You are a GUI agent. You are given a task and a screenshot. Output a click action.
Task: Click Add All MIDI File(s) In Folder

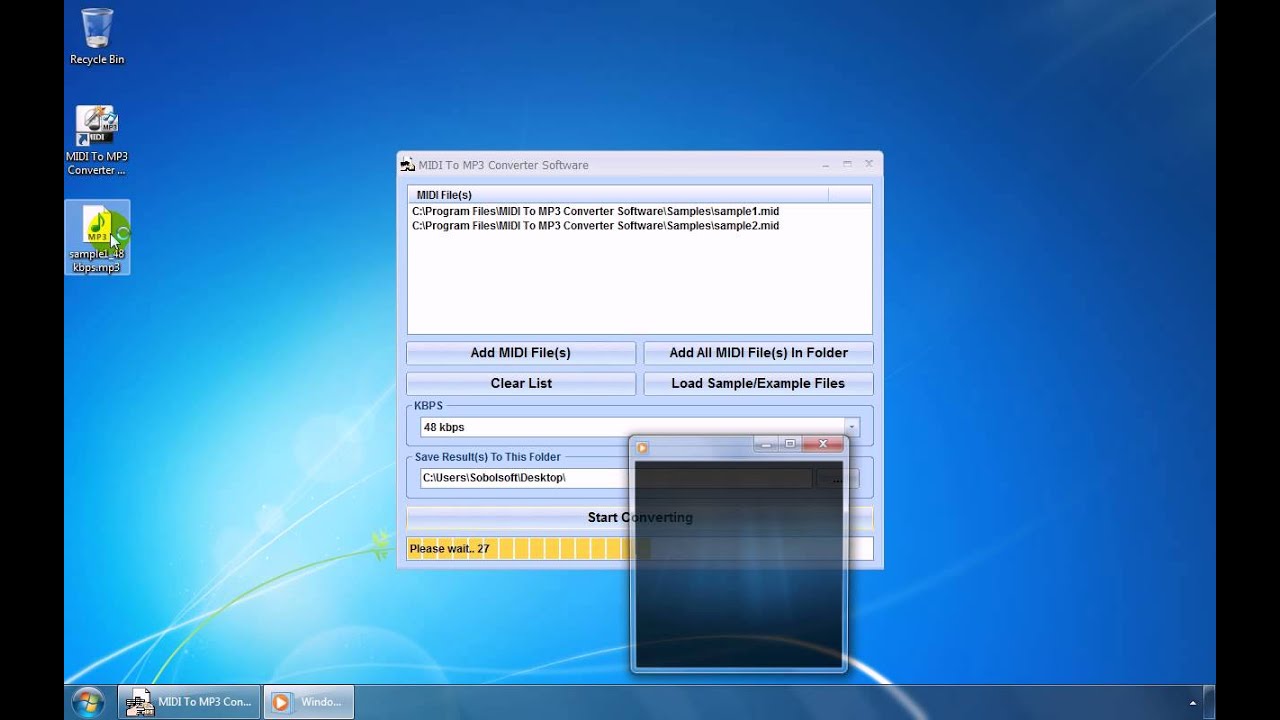[758, 353]
